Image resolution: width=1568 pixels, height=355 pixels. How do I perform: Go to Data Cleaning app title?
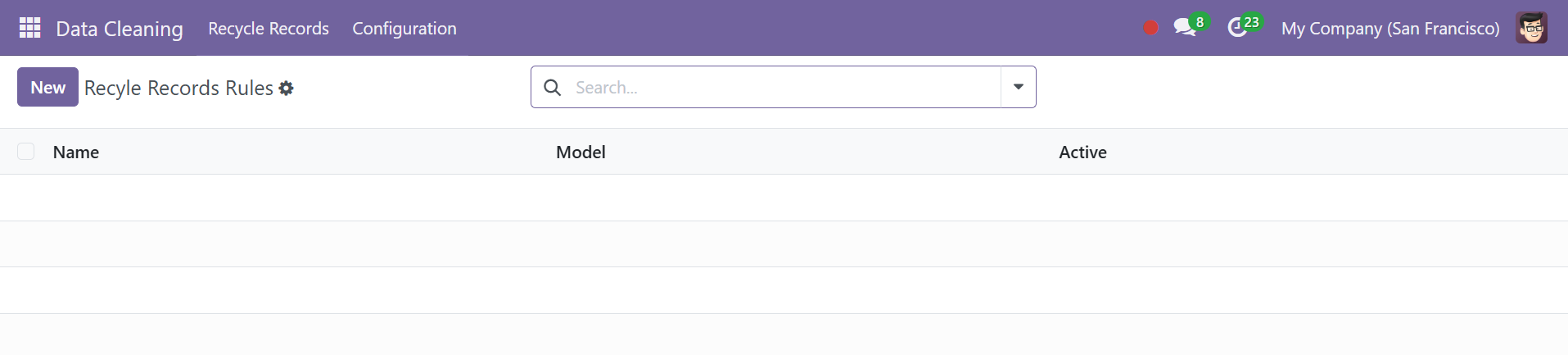pos(120,29)
